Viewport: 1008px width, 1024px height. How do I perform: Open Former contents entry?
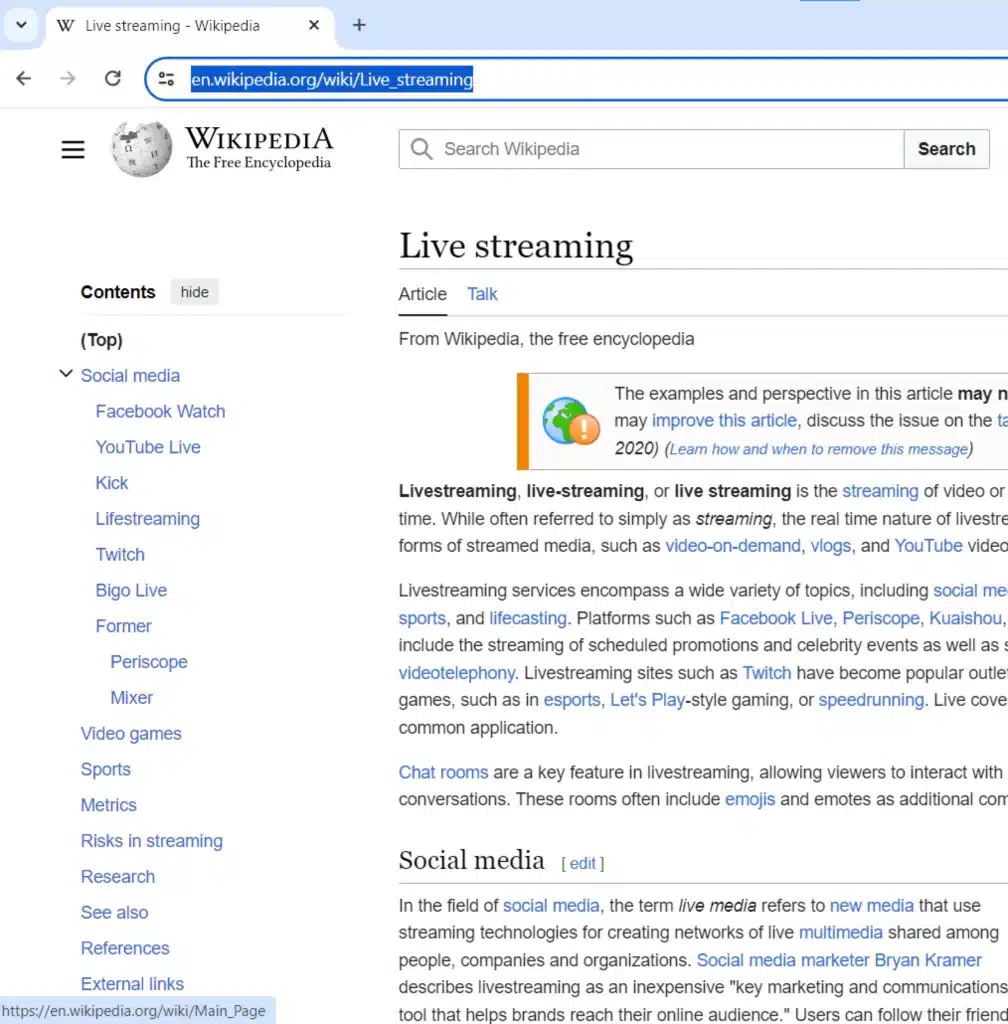coord(123,626)
